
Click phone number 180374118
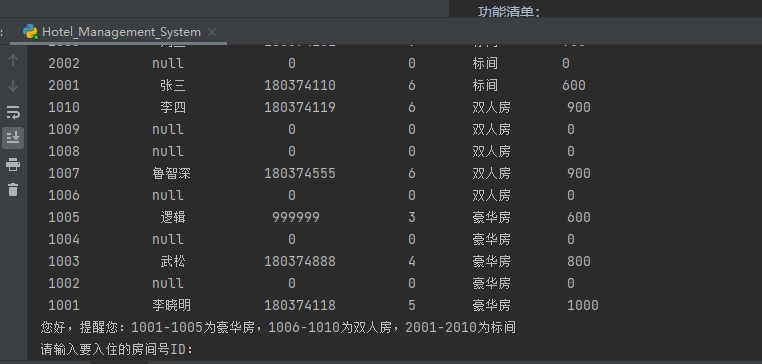point(300,306)
